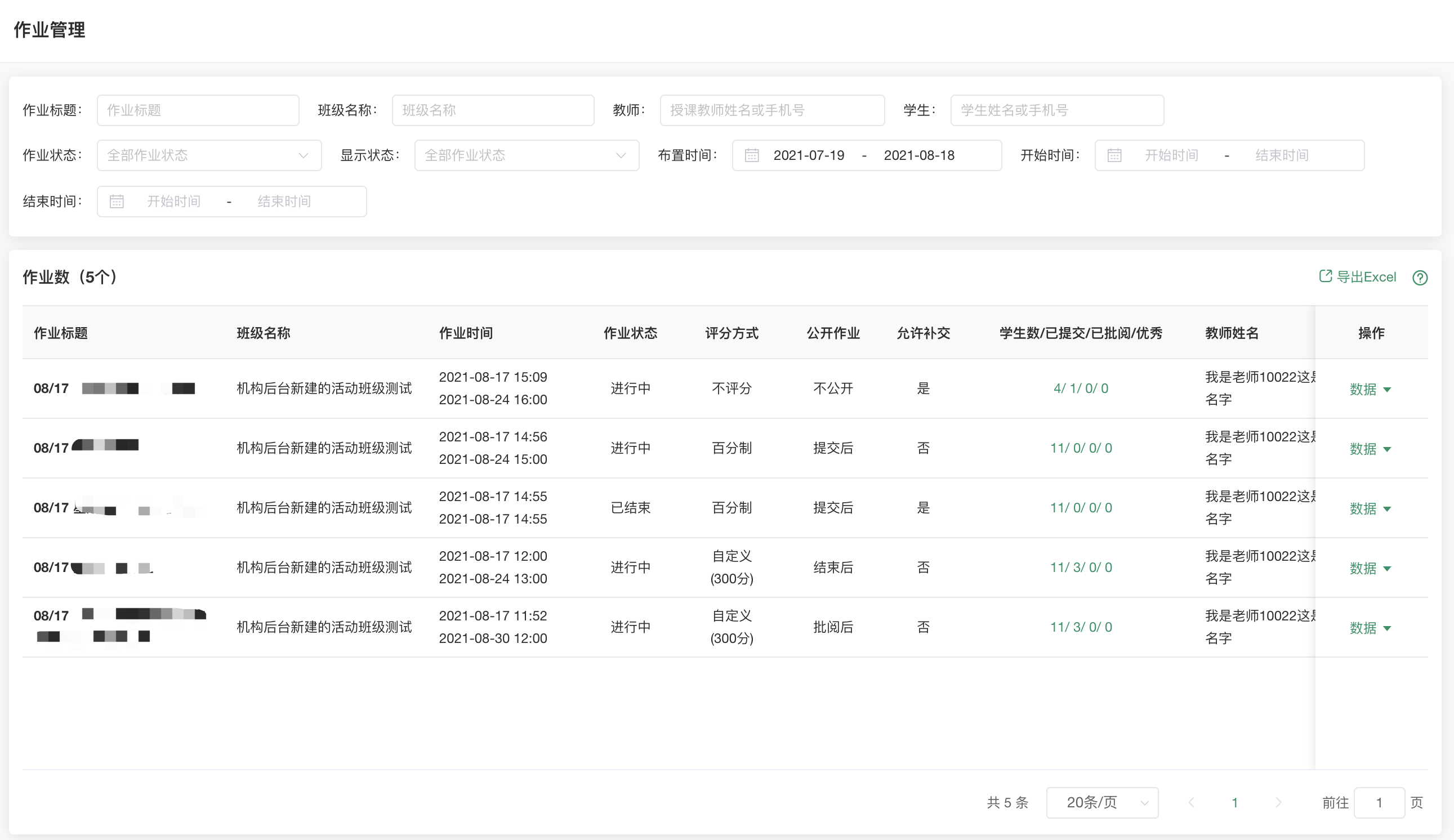This screenshot has width=1454, height=840.
Task: Go to next page arrow
Action: pyautogui.click(x=1278, y=802)
